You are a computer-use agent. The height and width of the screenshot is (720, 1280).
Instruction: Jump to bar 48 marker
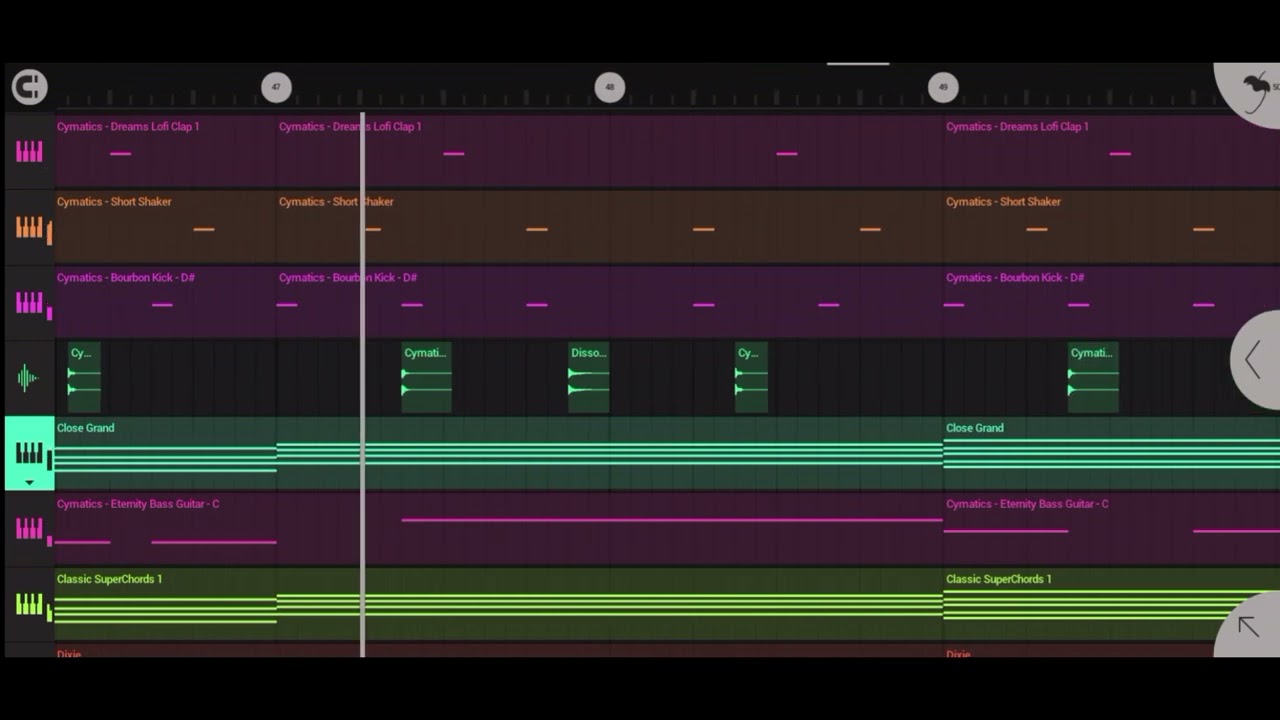click(610, 87)
